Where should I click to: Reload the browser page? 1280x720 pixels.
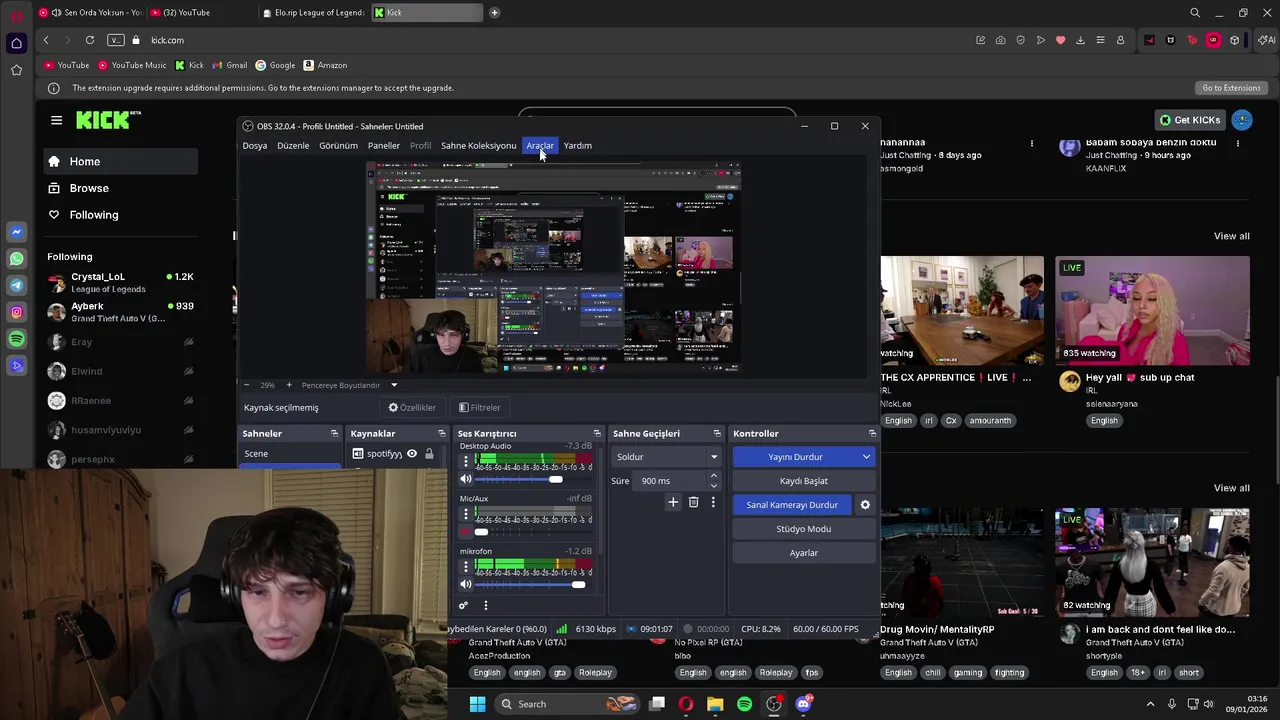tap(90, 40)
